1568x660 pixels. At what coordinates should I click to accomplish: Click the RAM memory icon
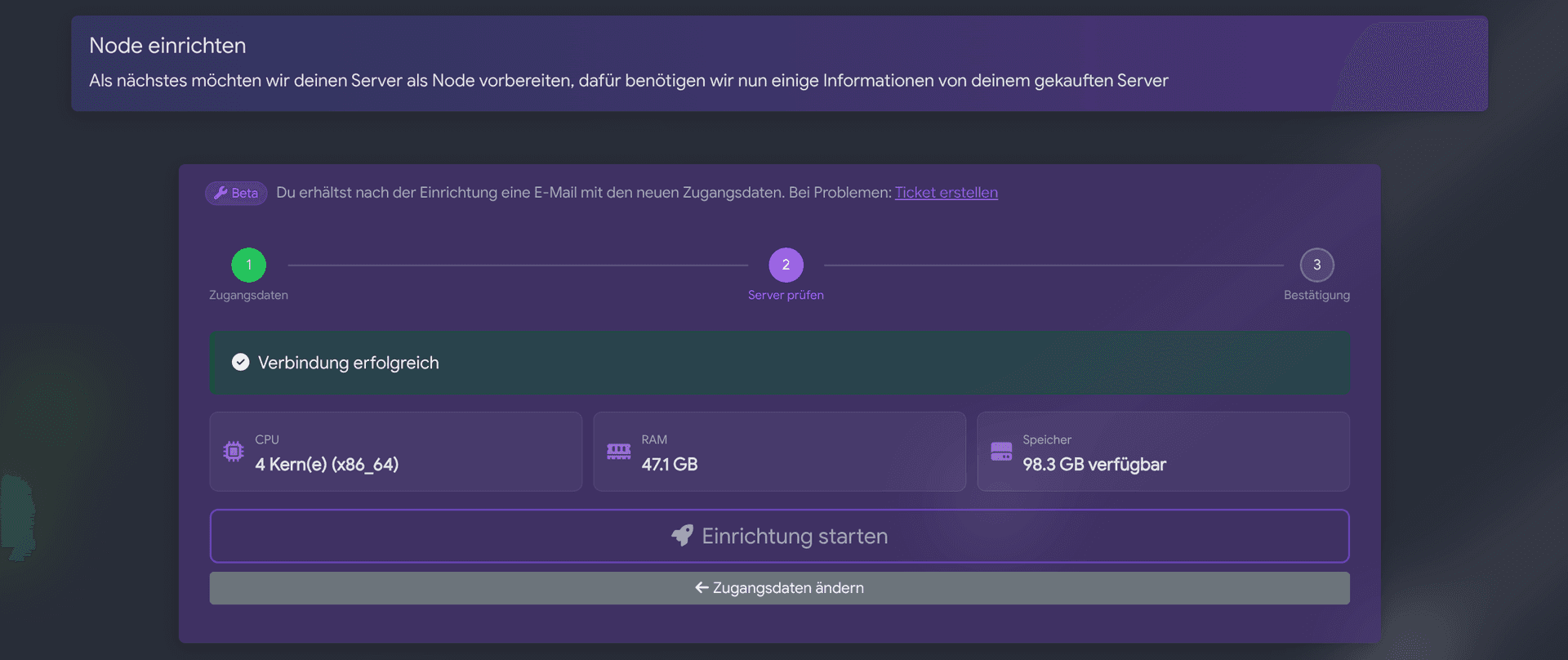618,451
